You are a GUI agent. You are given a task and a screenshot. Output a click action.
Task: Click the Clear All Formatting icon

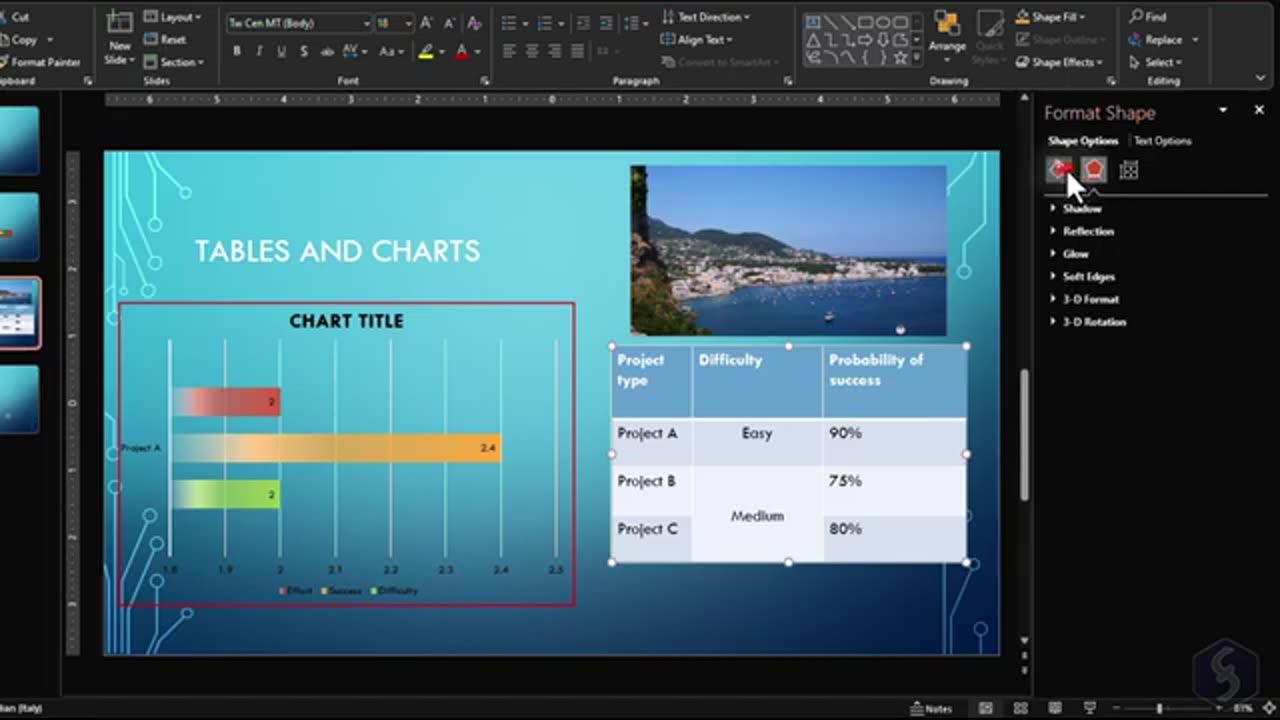point(474,22)
